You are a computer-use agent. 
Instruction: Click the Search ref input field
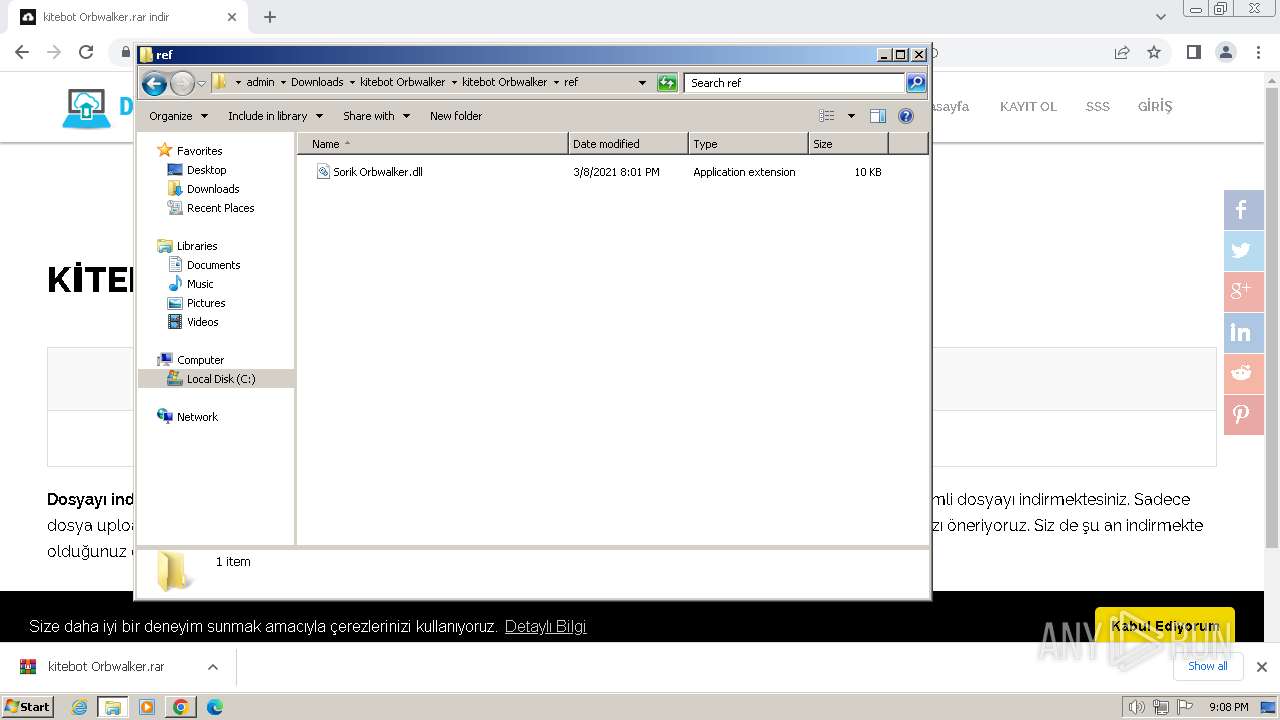[x=795, y=83]
